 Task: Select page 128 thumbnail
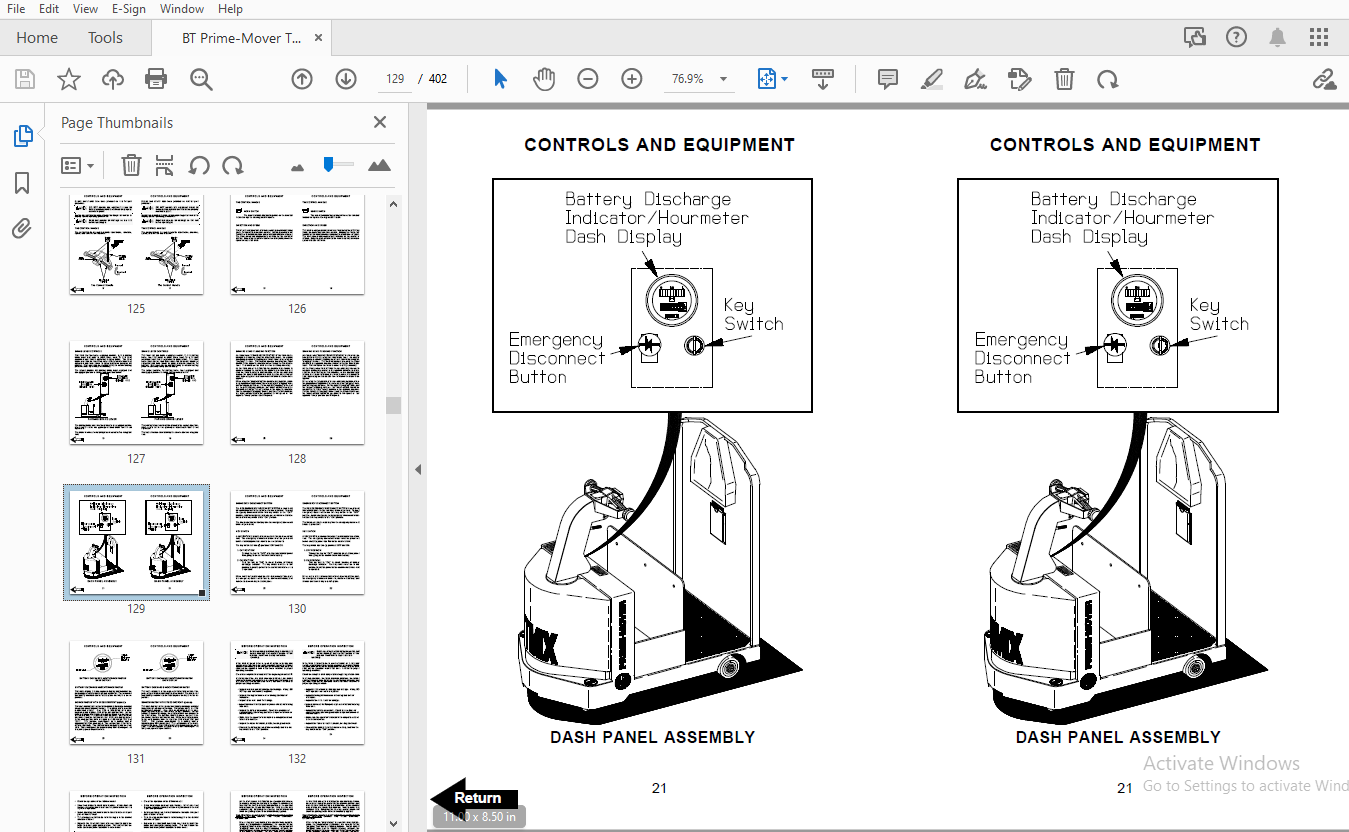297,393
